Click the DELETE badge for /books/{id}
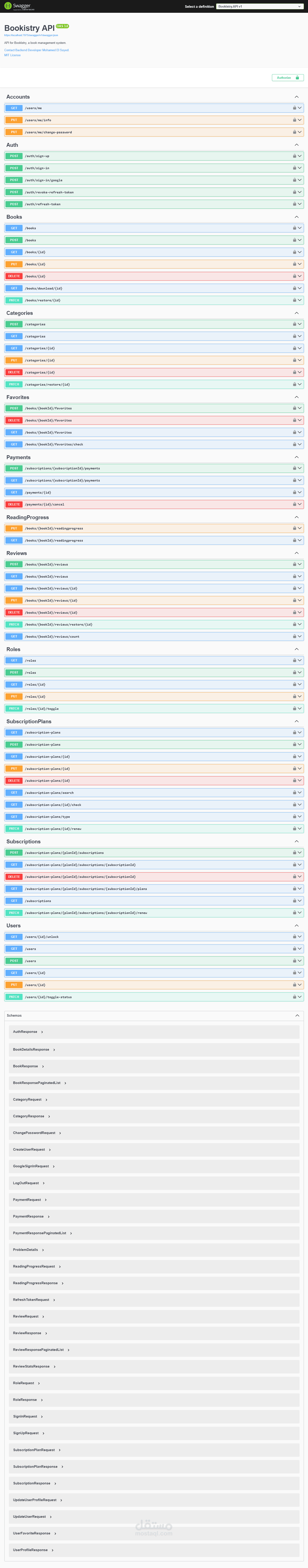Screen dimensions: 308x1568 point(14,276)
